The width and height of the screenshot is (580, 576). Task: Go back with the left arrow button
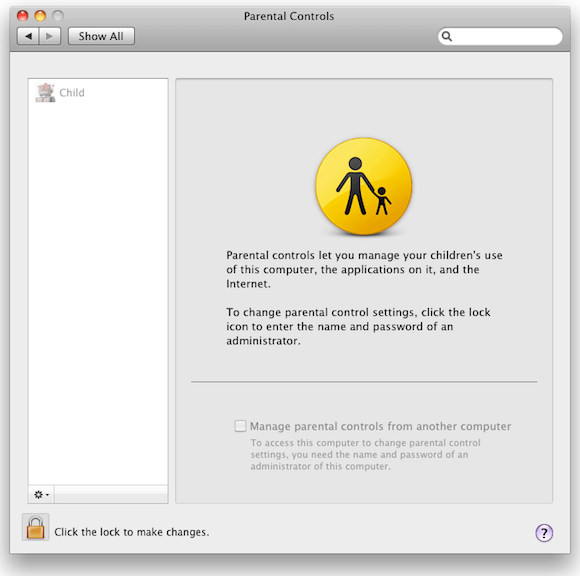point(28,36)
